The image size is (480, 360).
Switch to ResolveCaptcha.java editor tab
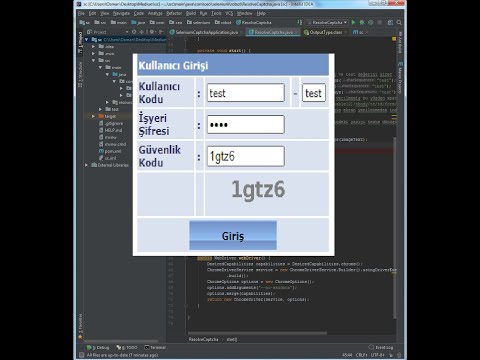coord(273,32)
